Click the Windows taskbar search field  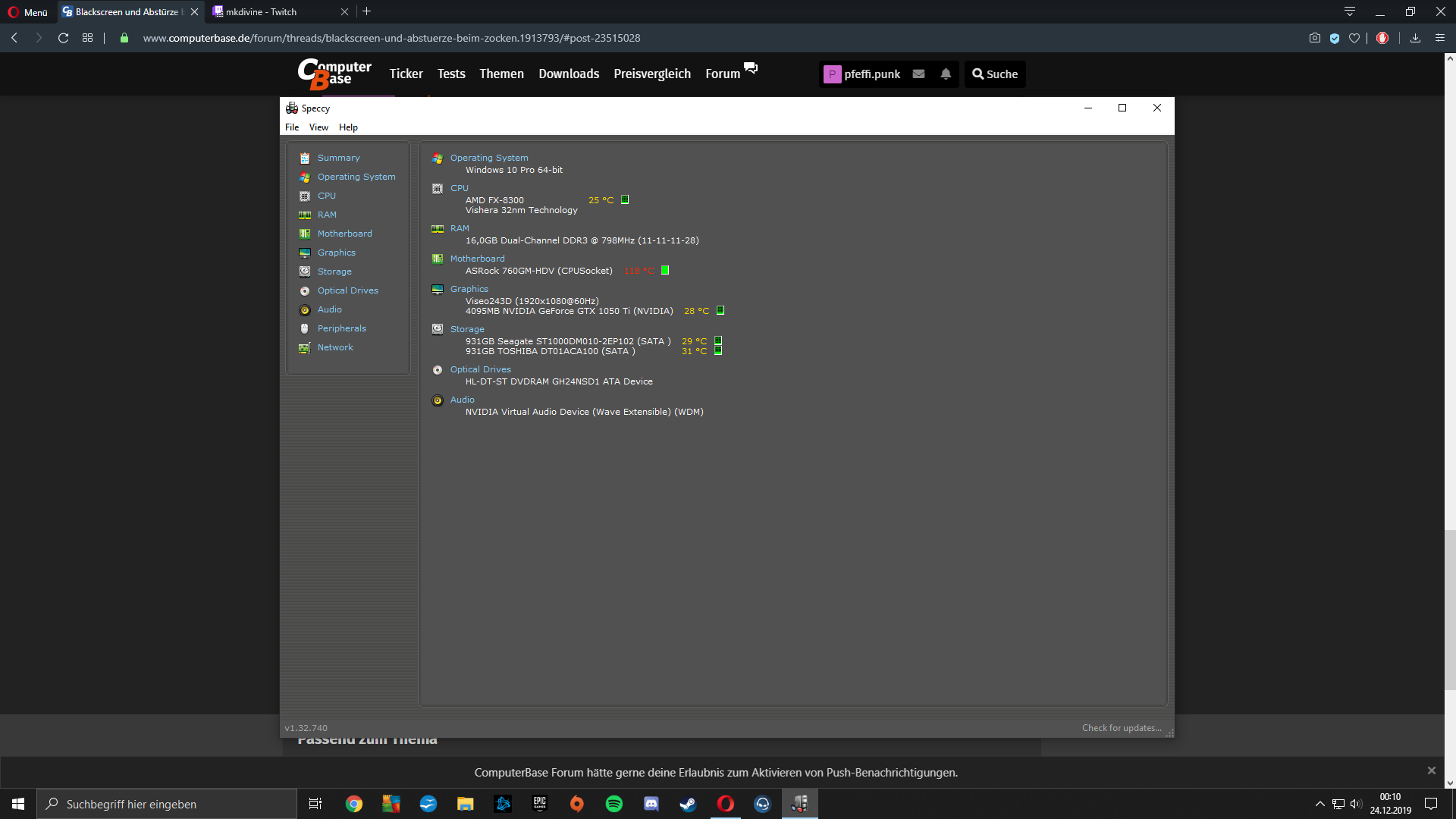(167, 804)
